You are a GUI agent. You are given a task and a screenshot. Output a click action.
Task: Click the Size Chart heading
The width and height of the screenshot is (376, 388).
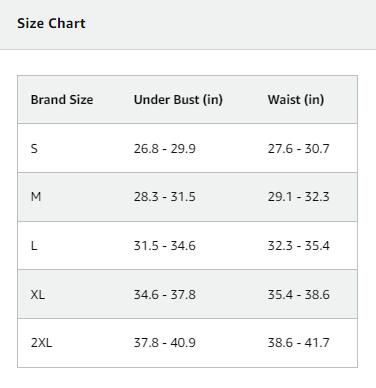[x=51, y=23]
